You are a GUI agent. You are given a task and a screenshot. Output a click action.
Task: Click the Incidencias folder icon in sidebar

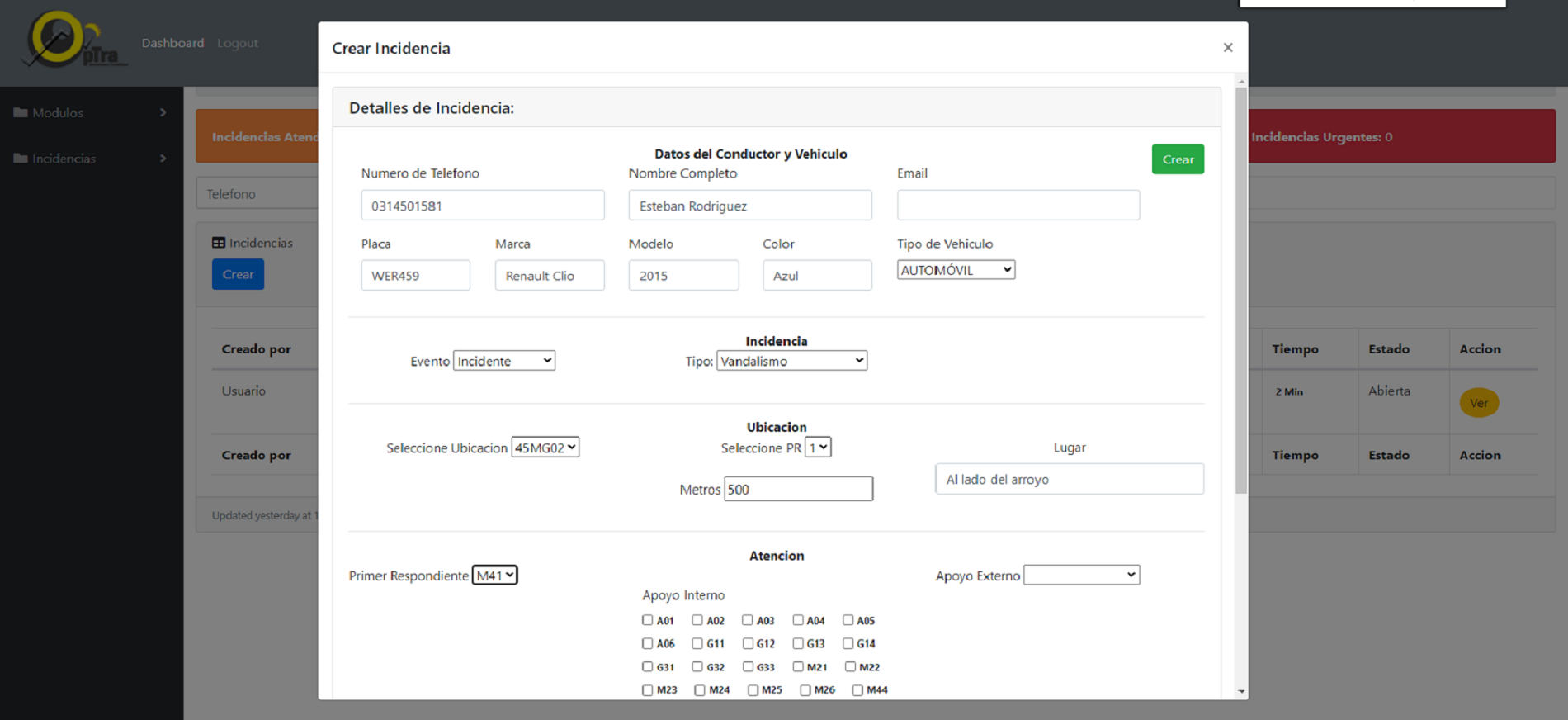pyautogui.click(x=21, y=158)
